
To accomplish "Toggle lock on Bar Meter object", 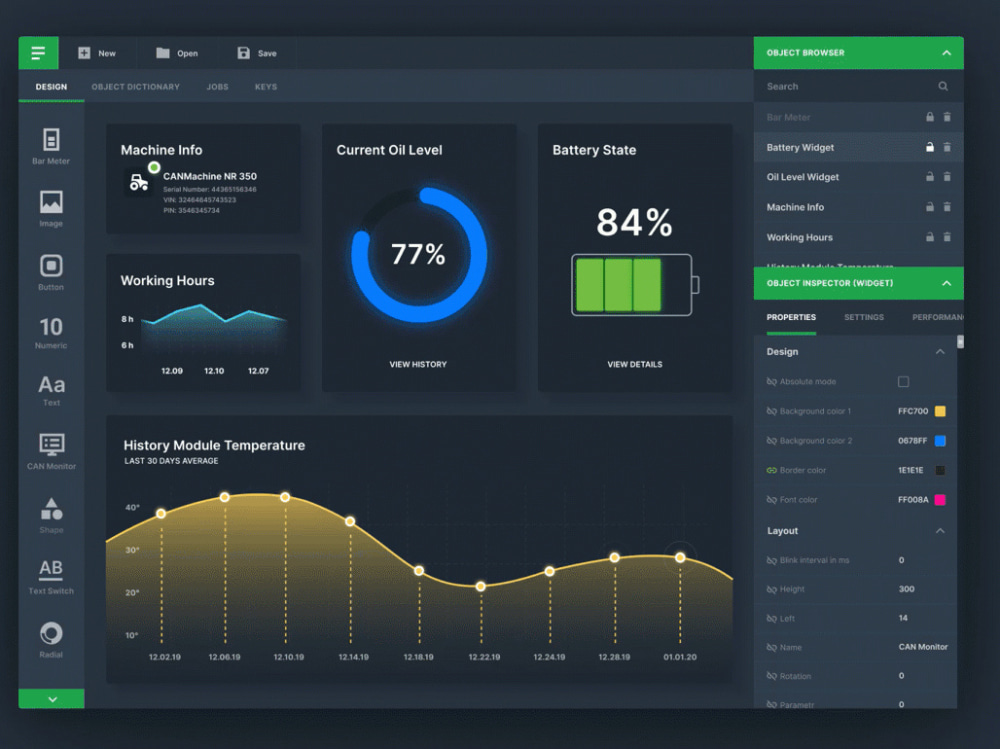I will pos(930,117).
